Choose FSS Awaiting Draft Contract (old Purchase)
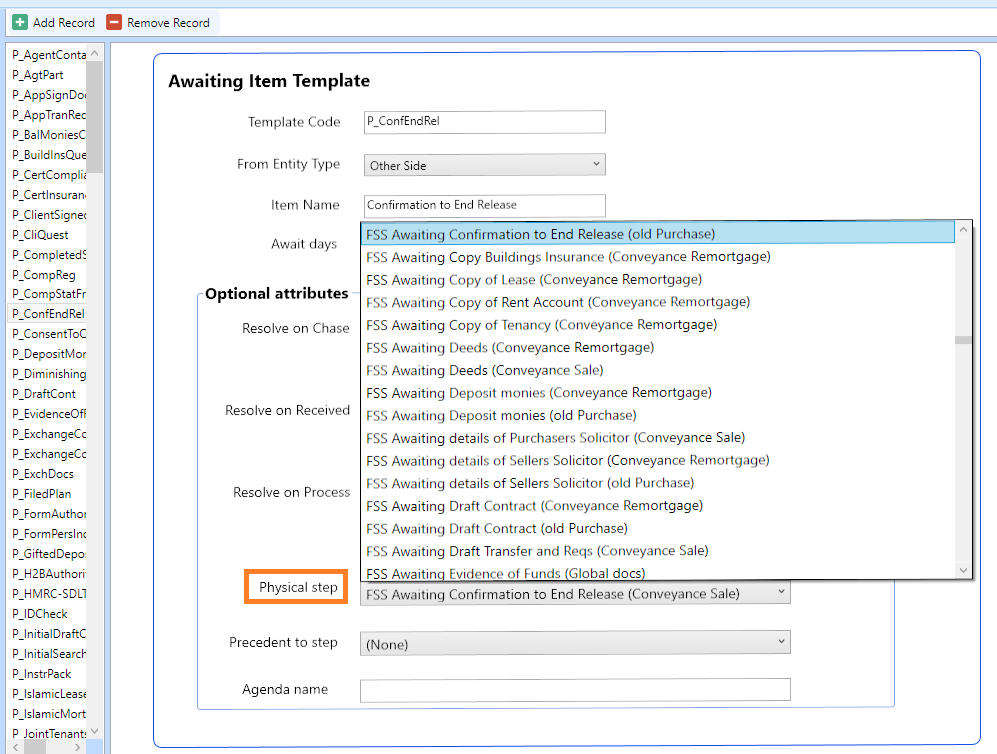The image size is (997, 754). coord(496,528)
